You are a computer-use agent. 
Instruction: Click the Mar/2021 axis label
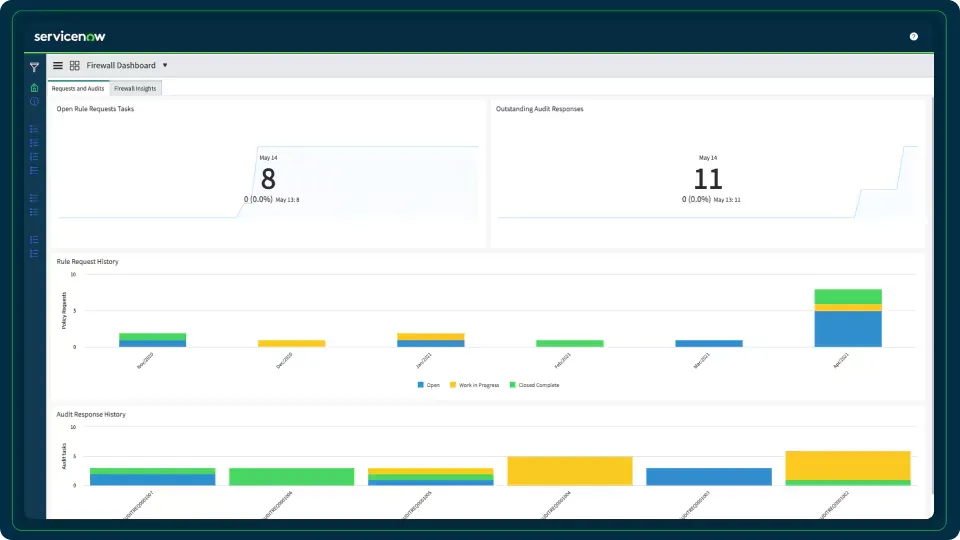pos(702,361)
